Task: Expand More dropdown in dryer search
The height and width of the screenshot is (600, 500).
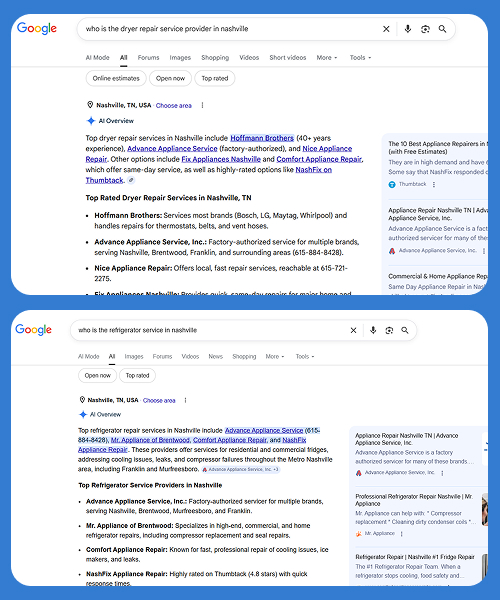Action: point(327,58)
